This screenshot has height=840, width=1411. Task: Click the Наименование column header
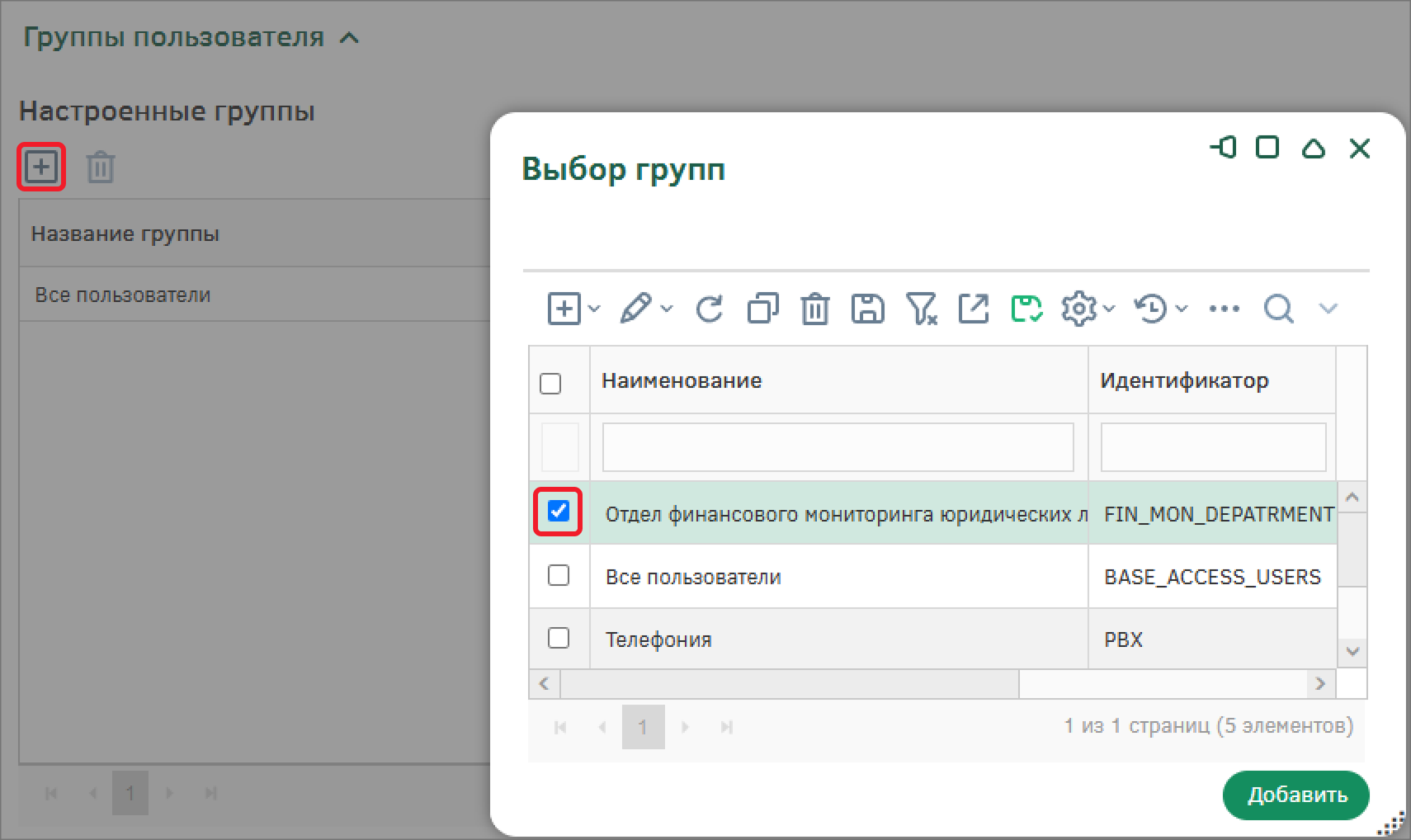tap(839, 380)
